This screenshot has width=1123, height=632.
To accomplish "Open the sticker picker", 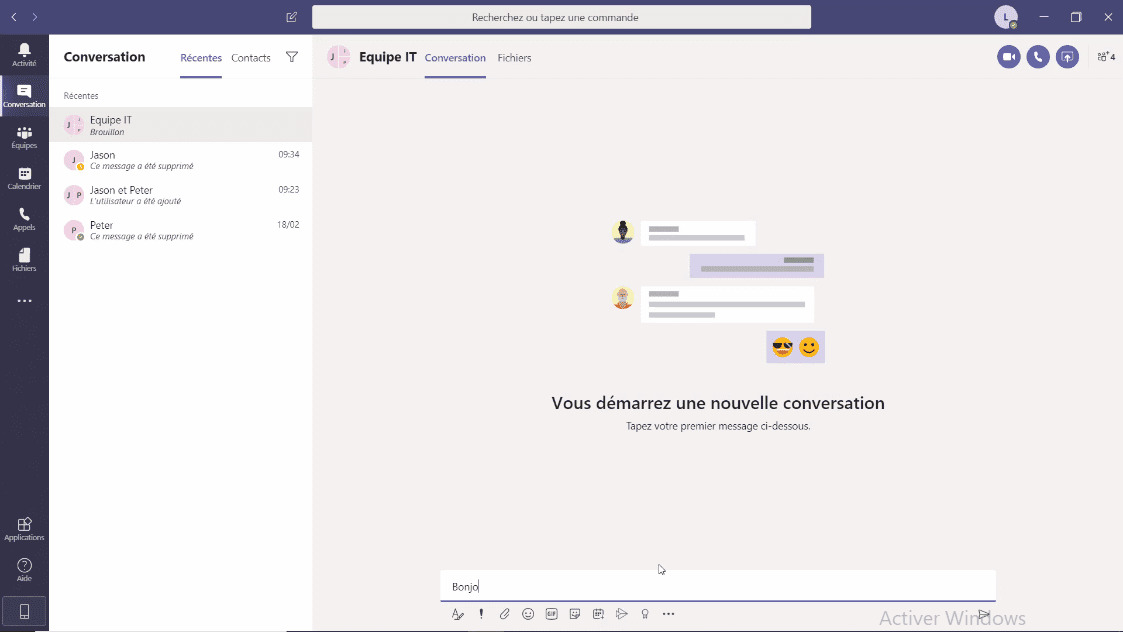I will (575, 614).
